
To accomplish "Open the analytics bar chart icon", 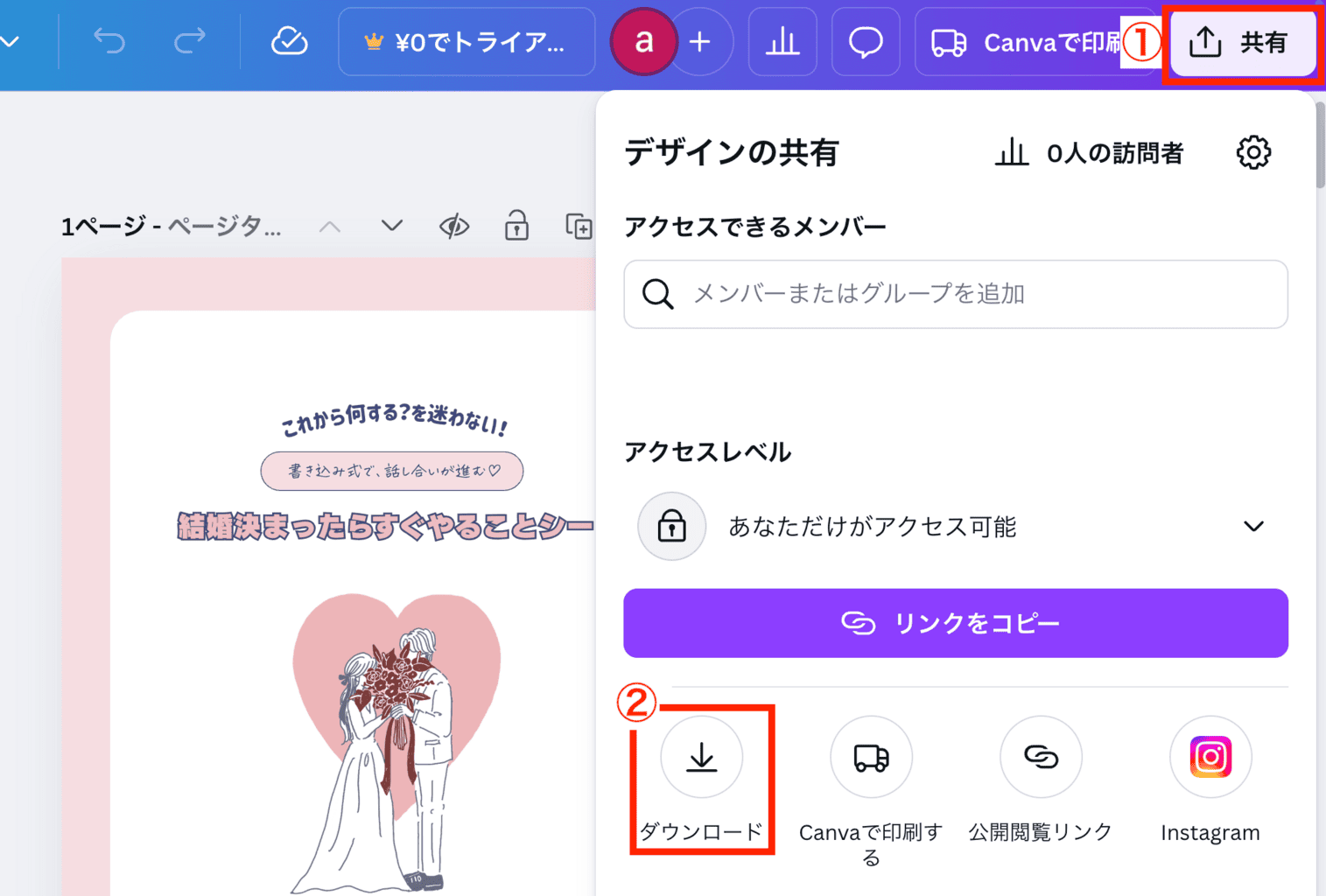I will (x=782, y=42).
